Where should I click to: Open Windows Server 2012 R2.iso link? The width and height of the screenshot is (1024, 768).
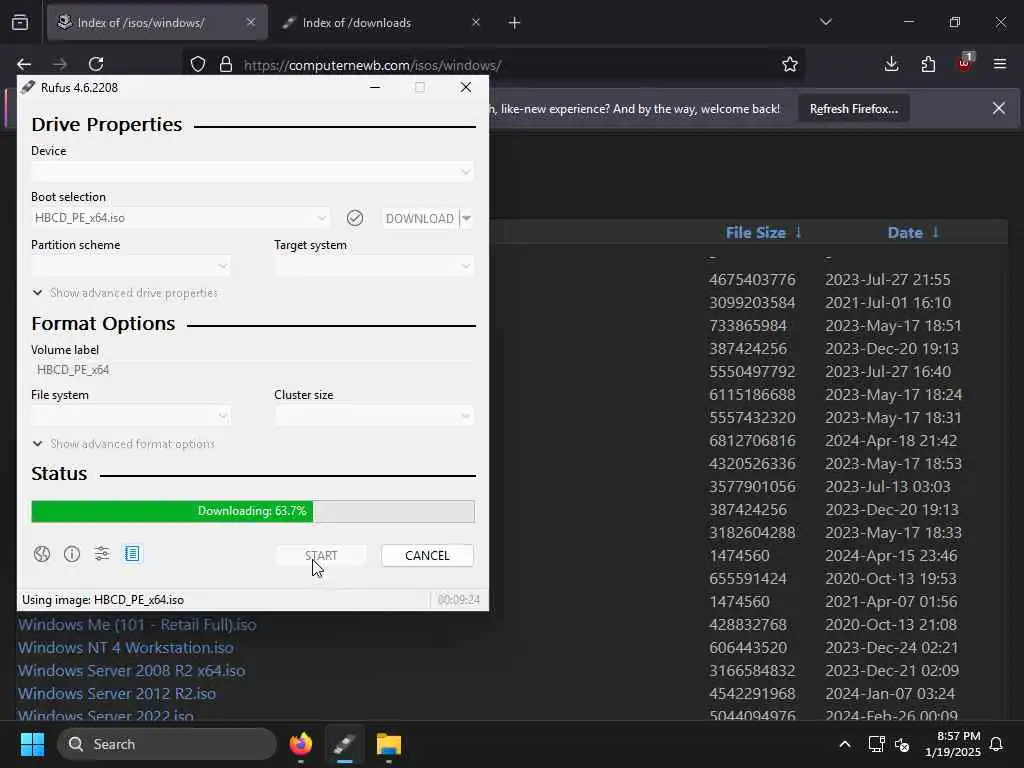pos(117,694)
